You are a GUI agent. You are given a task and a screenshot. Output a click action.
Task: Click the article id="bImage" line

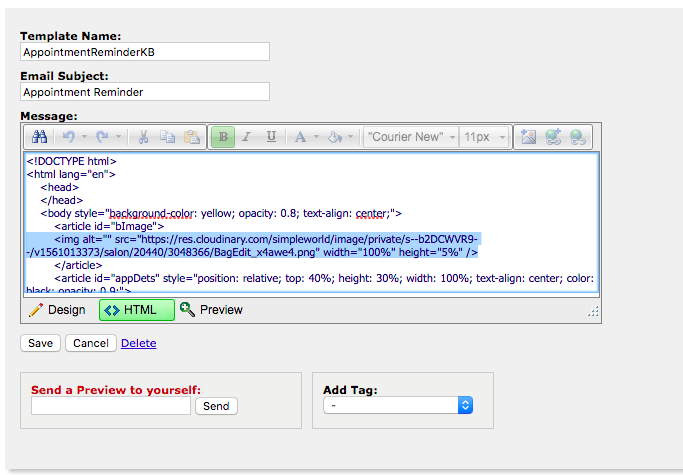[109, 227]
